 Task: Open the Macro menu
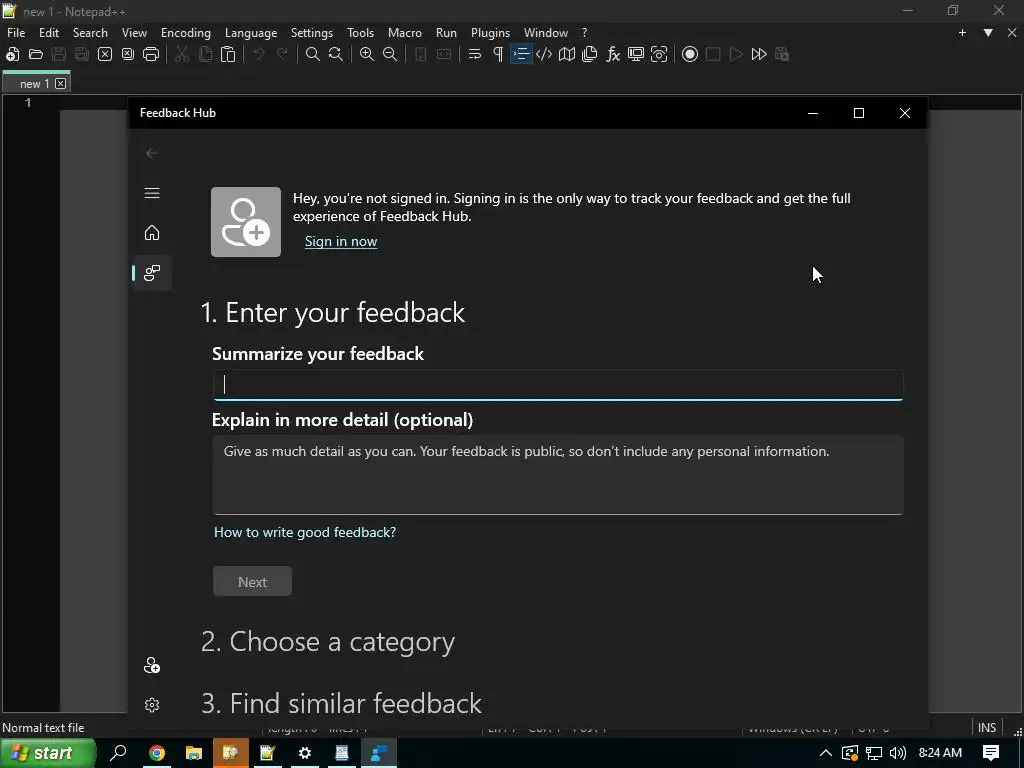pos(405,33)
